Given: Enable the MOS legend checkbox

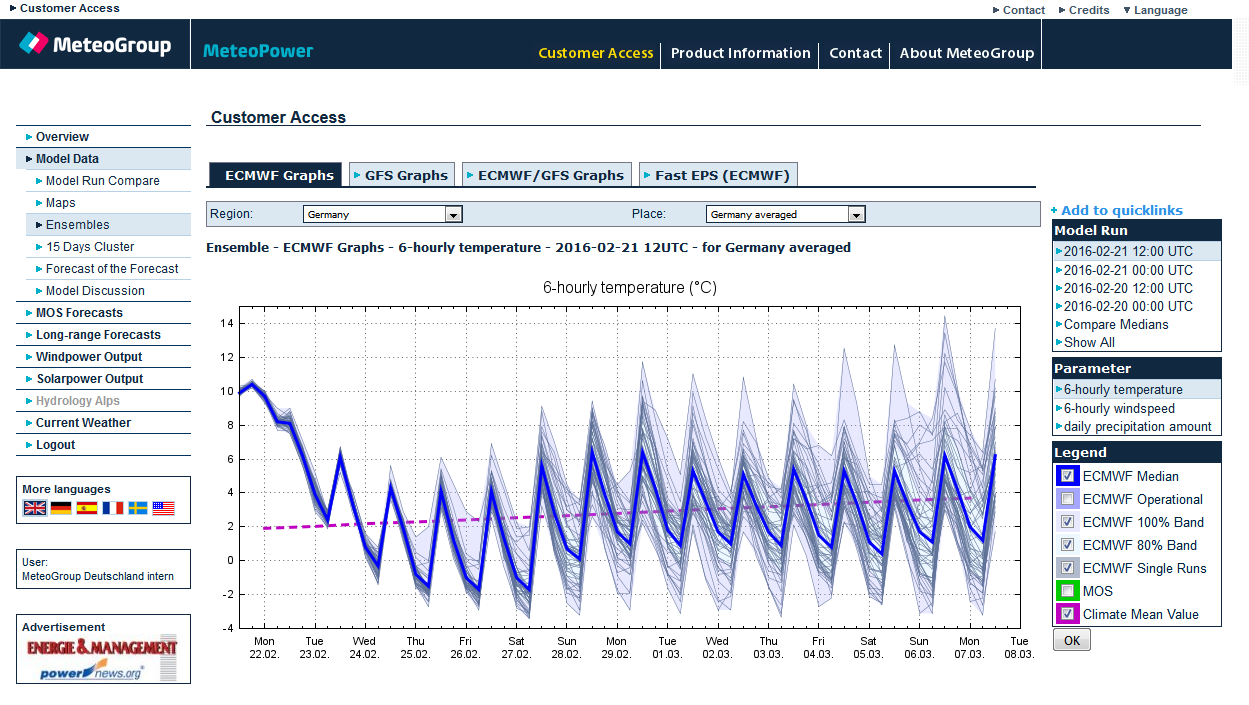Looking at the screenshot, I should [1067, 591].
